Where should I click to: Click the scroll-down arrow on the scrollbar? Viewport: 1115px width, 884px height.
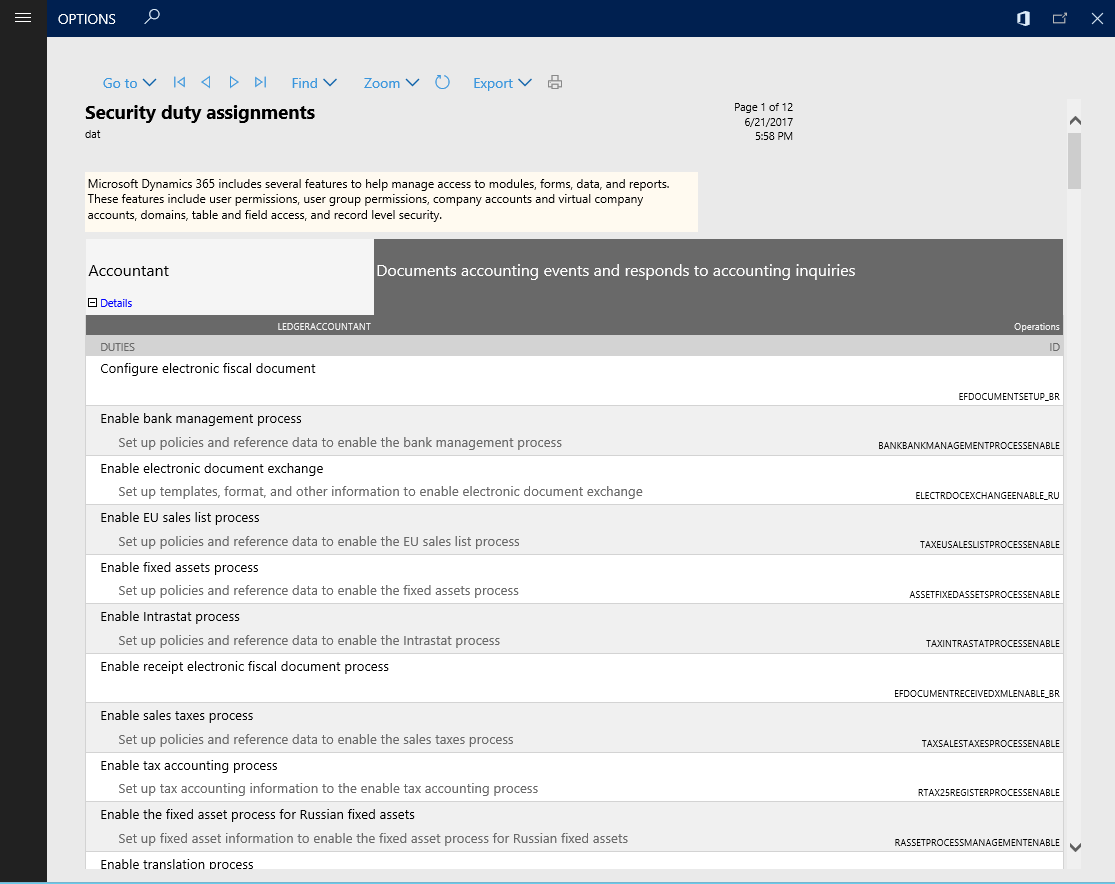pos(1075,845)
